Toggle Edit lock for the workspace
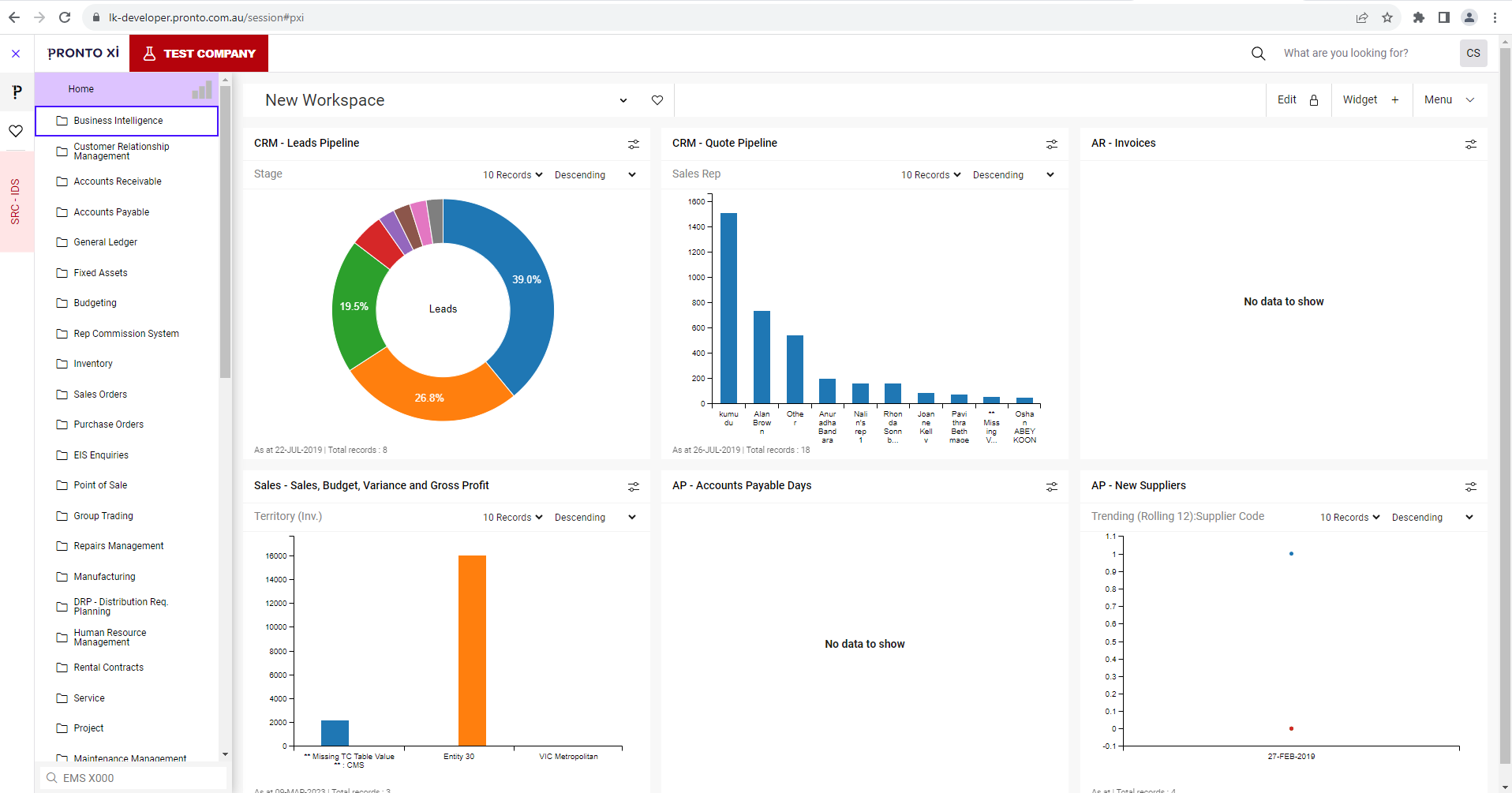Image resolution: width=1512 pixels, height=793 pixels. 1298,100
